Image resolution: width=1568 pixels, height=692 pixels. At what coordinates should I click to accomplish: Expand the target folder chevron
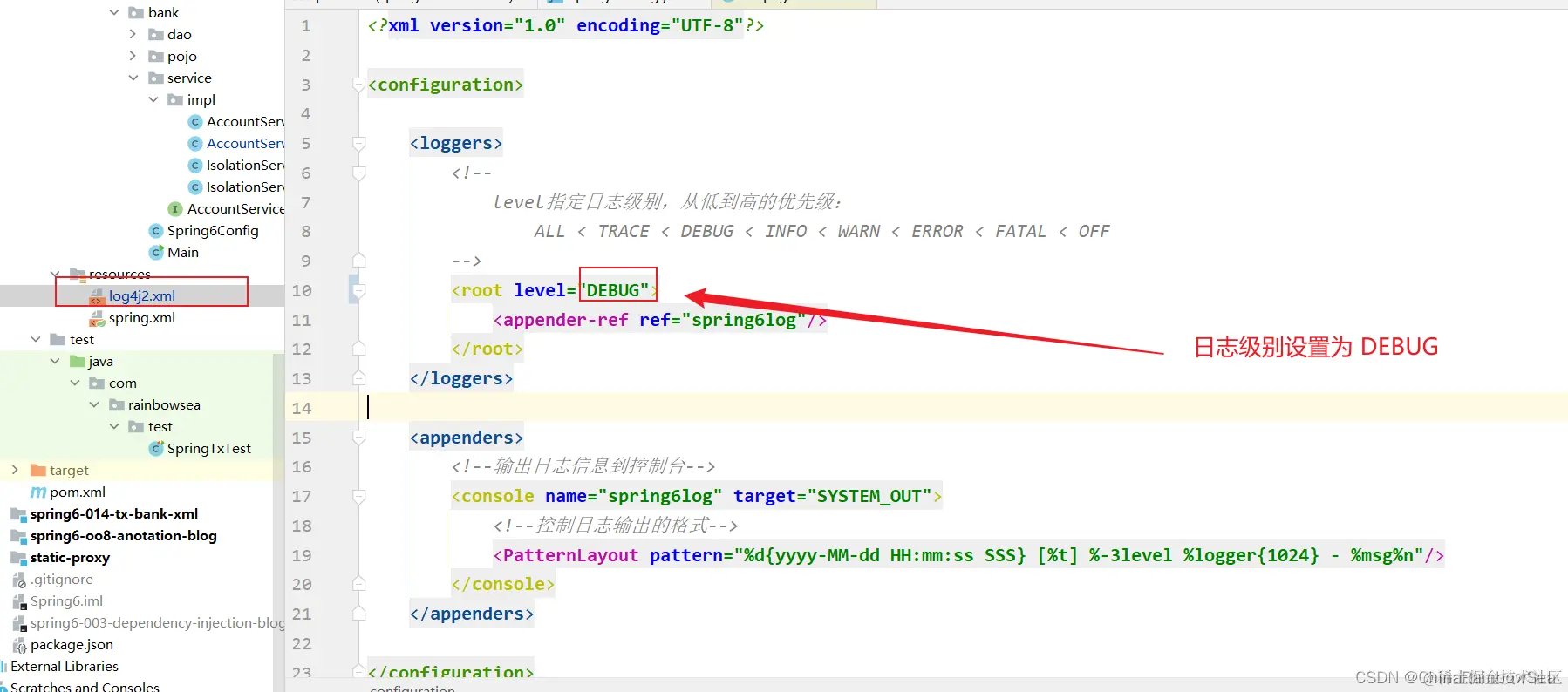[x=15, y=470]
